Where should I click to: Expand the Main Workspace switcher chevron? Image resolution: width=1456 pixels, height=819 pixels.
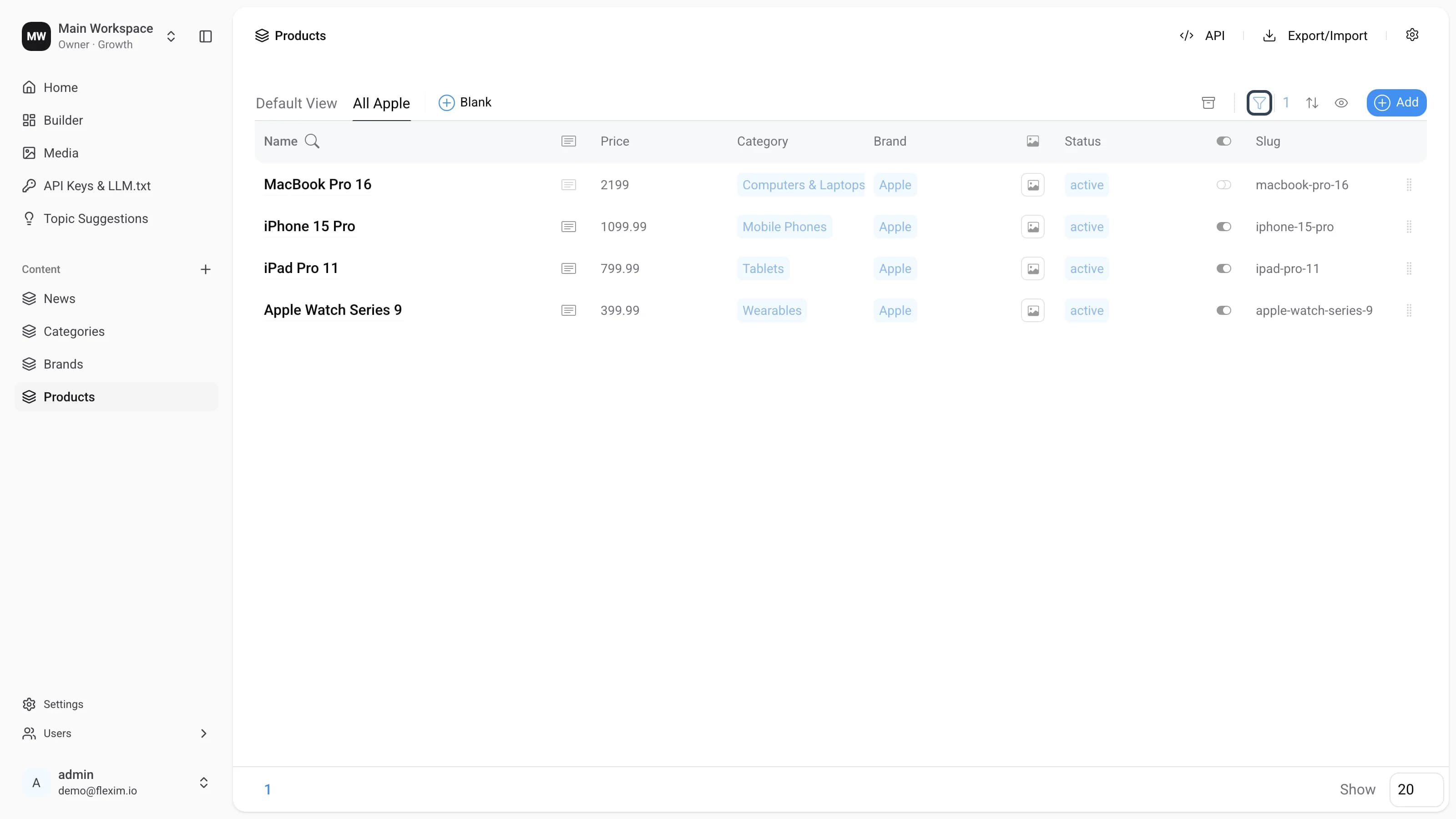click(171, 37)
